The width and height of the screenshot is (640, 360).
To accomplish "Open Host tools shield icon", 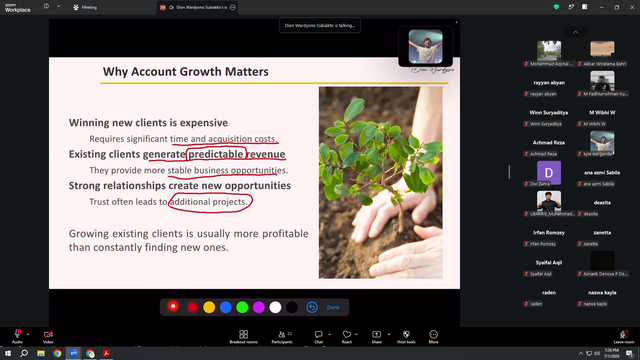I will [406, 334].
